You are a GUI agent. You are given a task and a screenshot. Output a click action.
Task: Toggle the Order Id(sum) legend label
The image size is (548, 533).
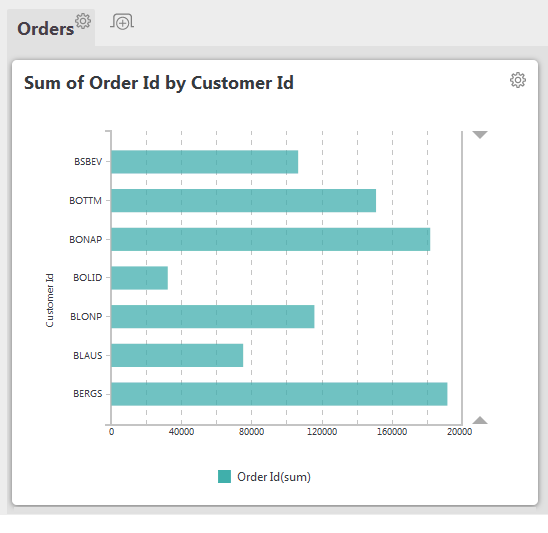(x=274, y=477)
